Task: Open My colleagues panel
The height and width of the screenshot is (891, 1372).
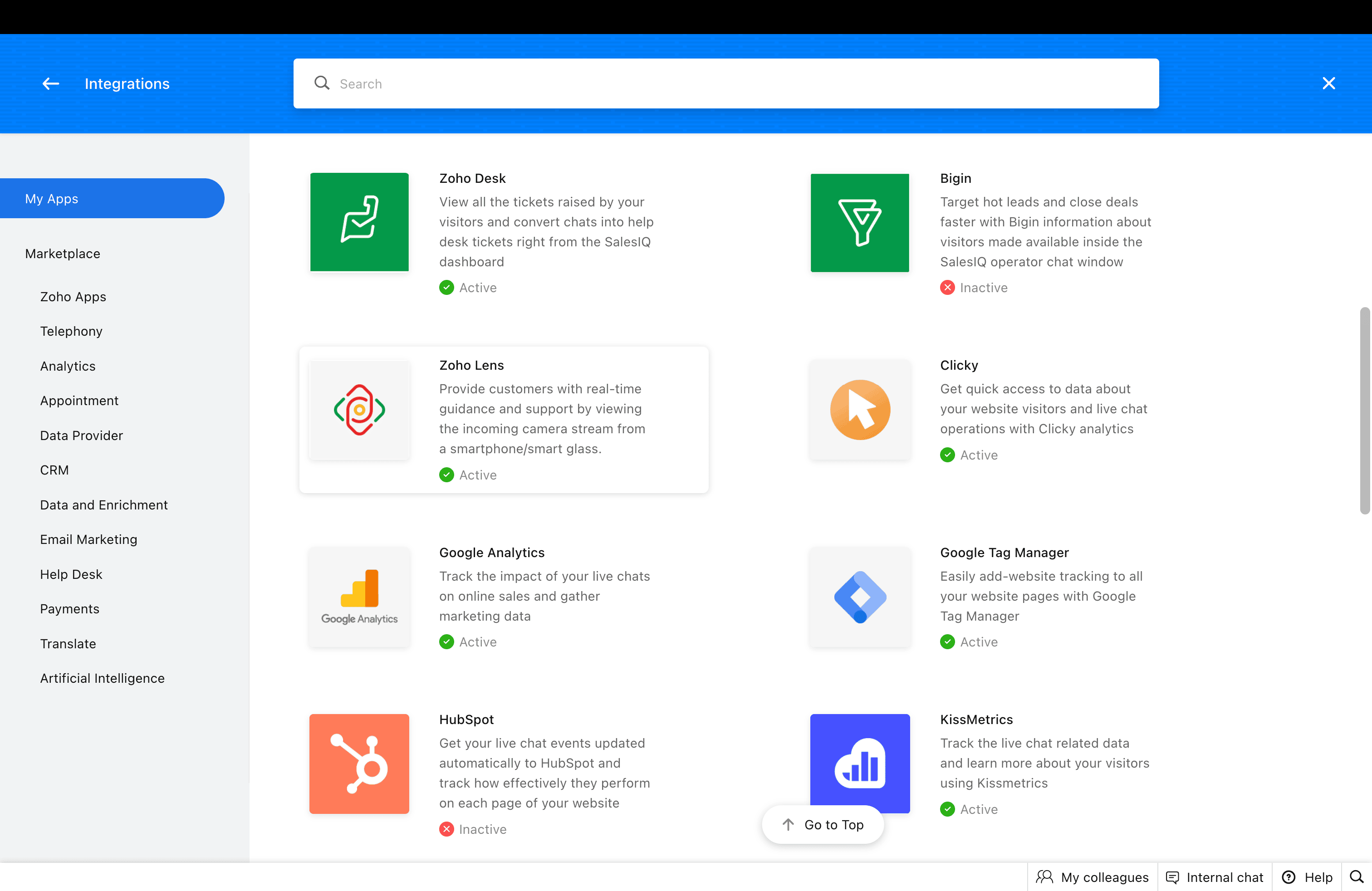Action: click(x=1092, y=877)
